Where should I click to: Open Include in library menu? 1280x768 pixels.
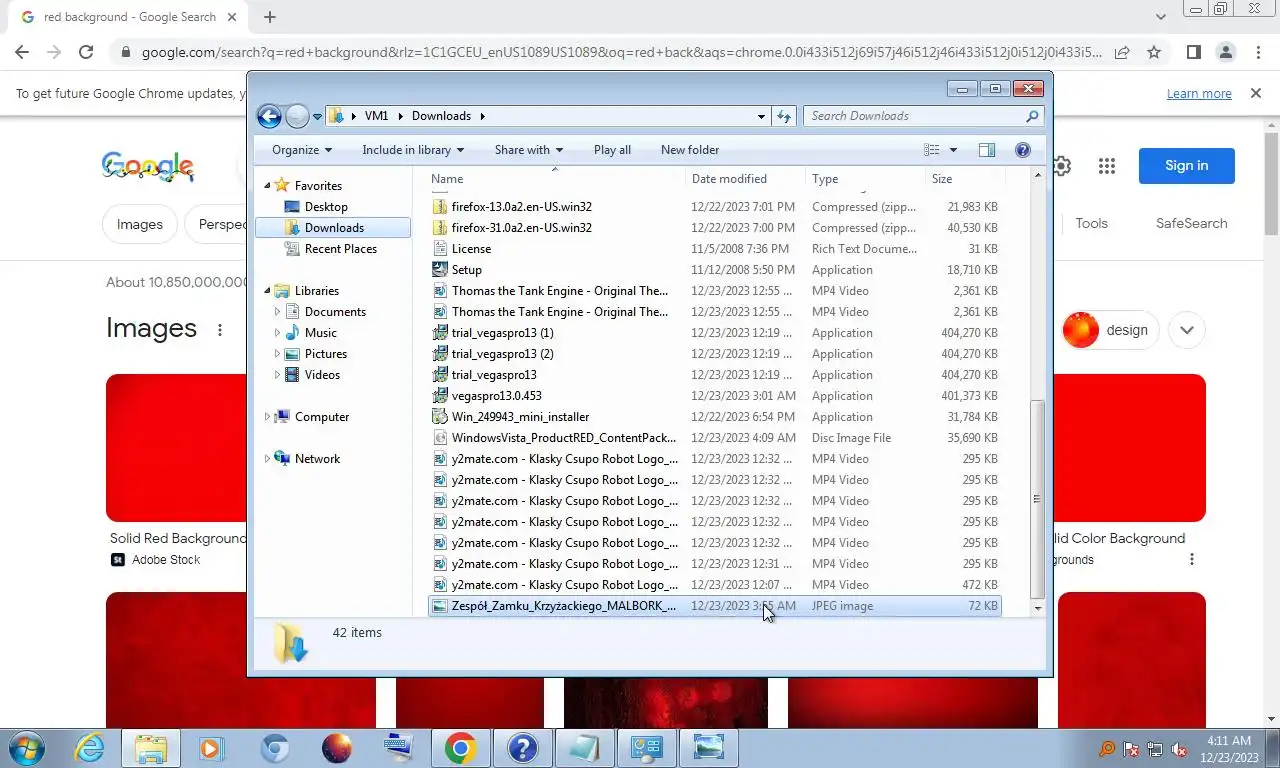click(413, 150)
